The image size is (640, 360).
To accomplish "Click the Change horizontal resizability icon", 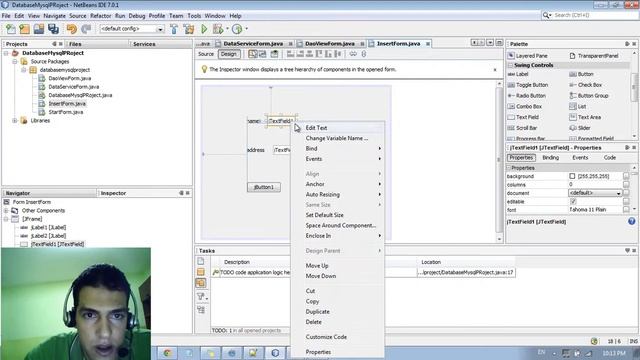I will (x=353, y=54).
